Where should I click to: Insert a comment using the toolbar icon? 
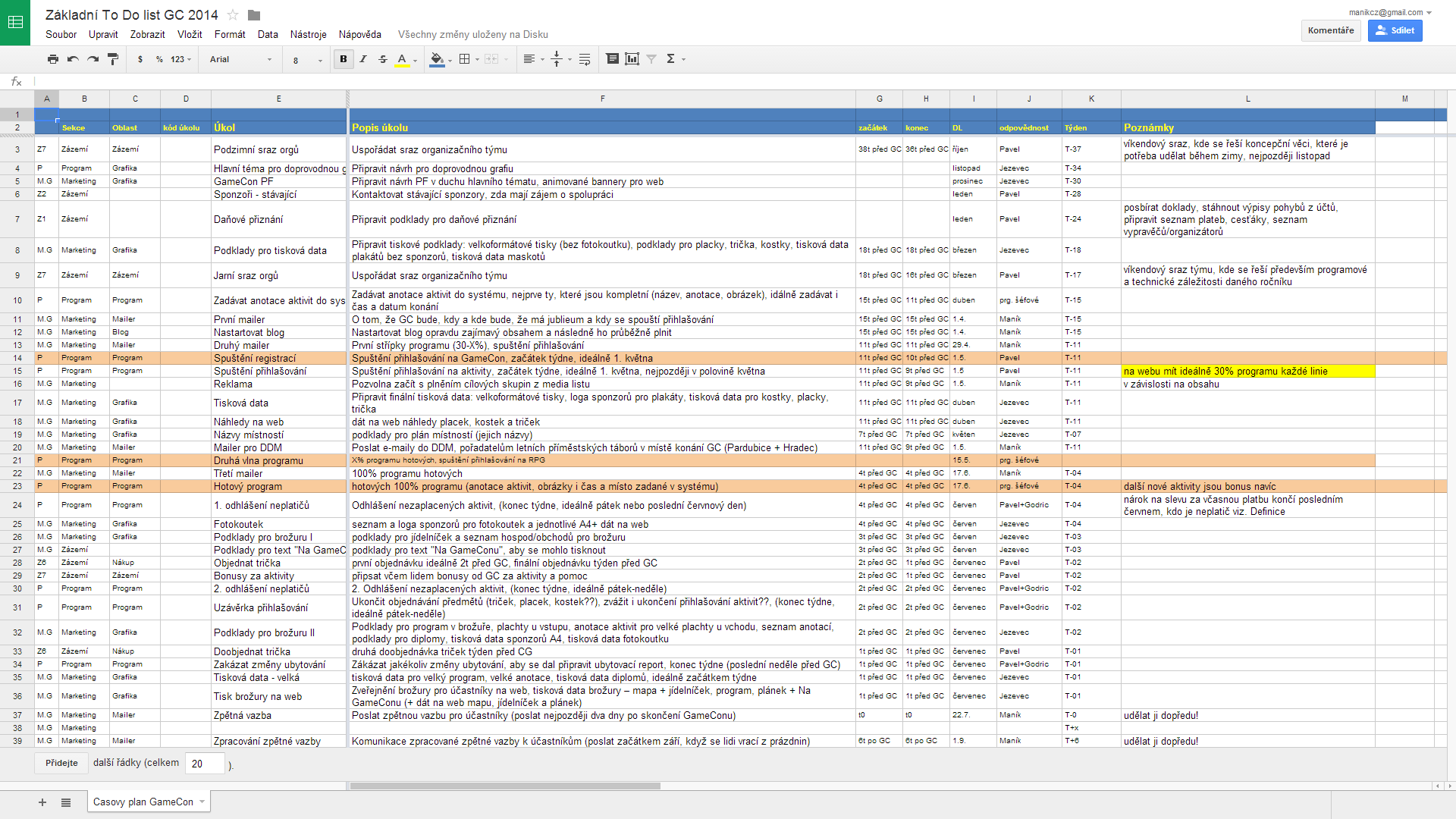612,59
